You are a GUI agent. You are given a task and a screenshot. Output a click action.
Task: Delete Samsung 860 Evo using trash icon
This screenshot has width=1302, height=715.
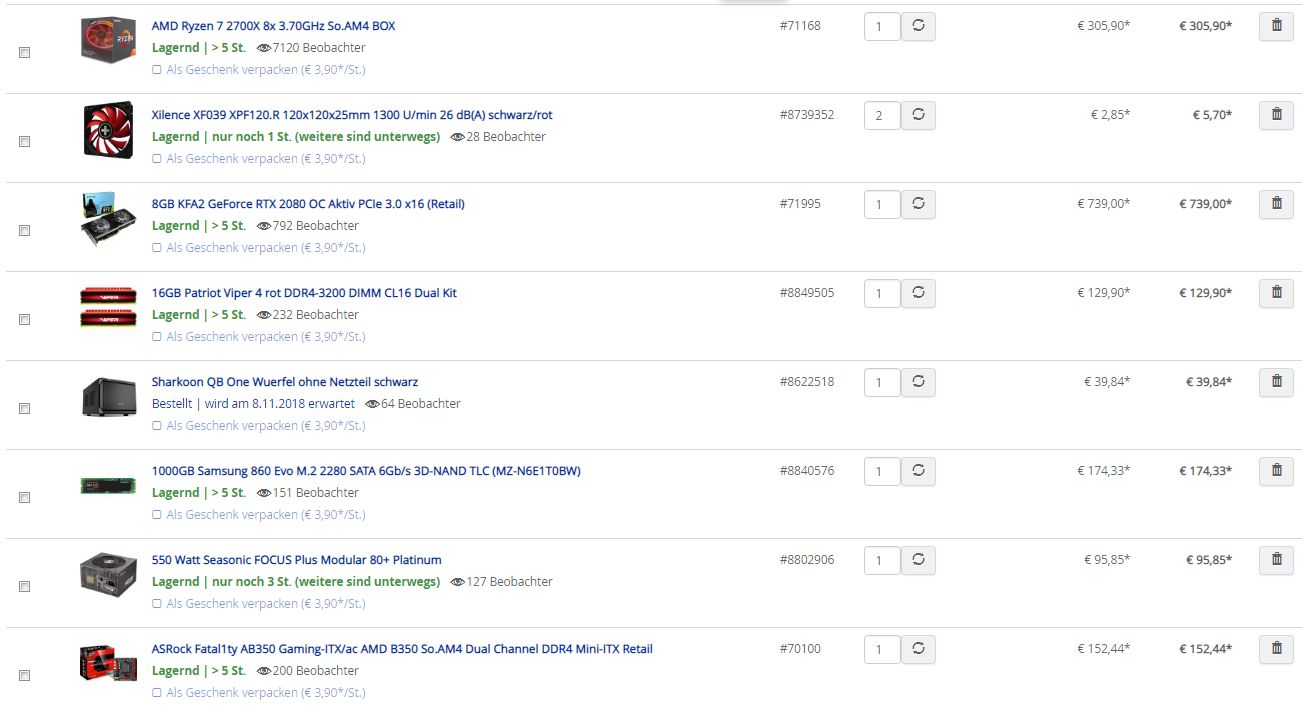pos(1275,471)
